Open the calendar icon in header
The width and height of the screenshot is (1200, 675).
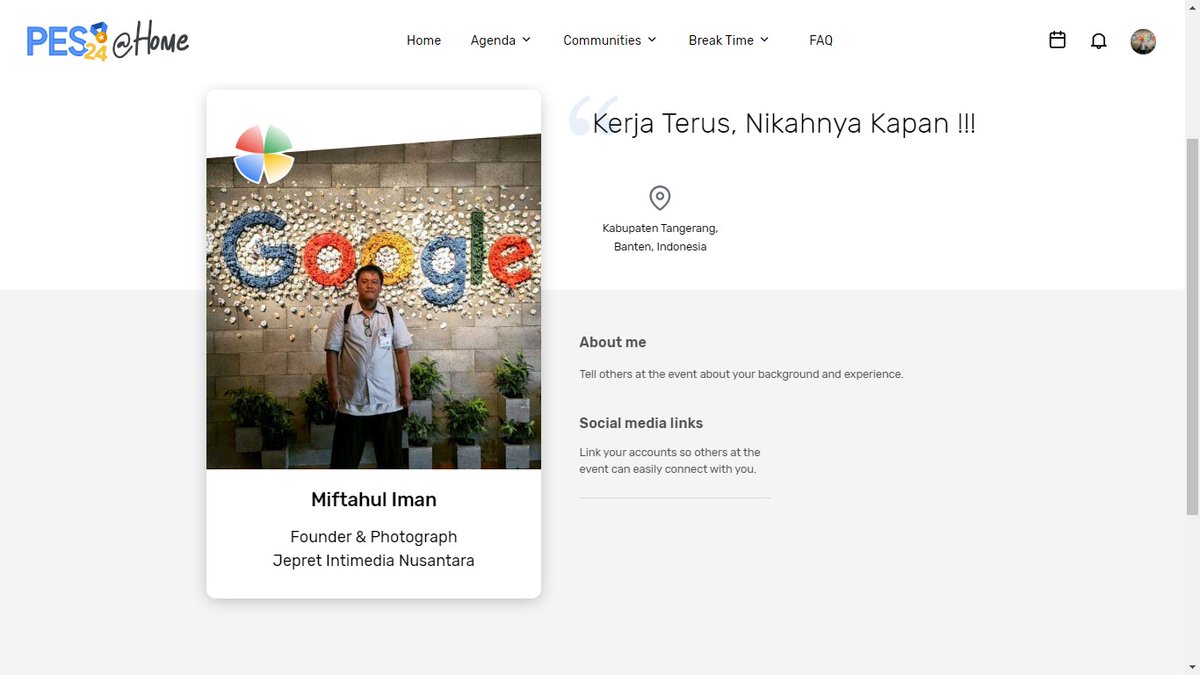tap(1057, 40)
